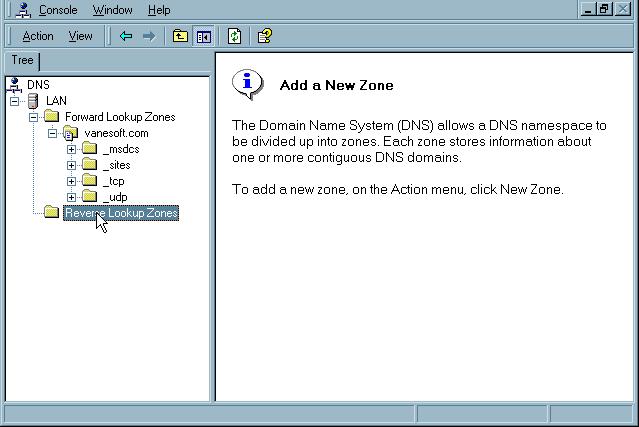639x427 pixels.
Task: Click the Back arrow toolbar icon
Action: coord(126,36)
